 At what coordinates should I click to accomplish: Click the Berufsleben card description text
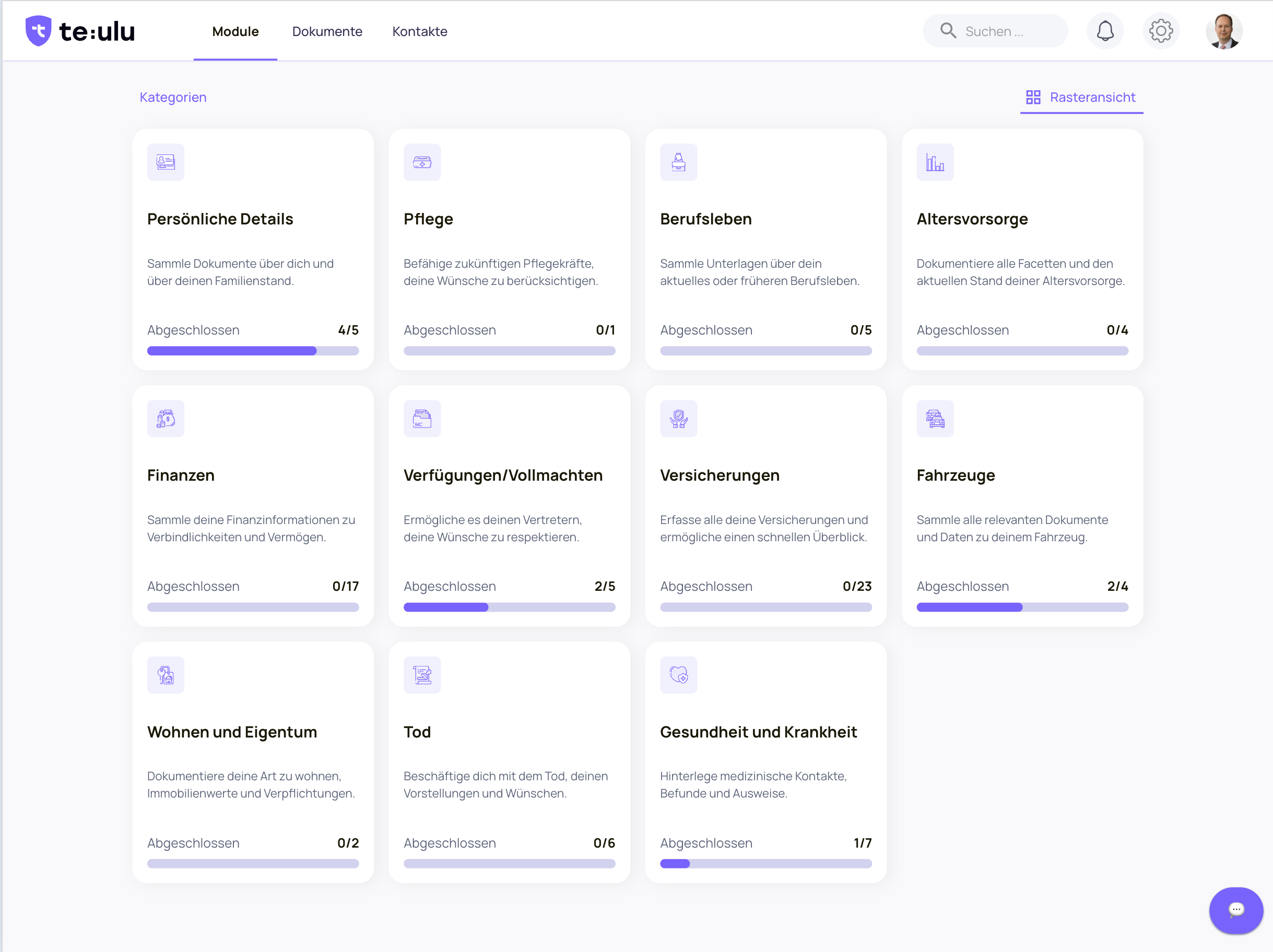759,272
